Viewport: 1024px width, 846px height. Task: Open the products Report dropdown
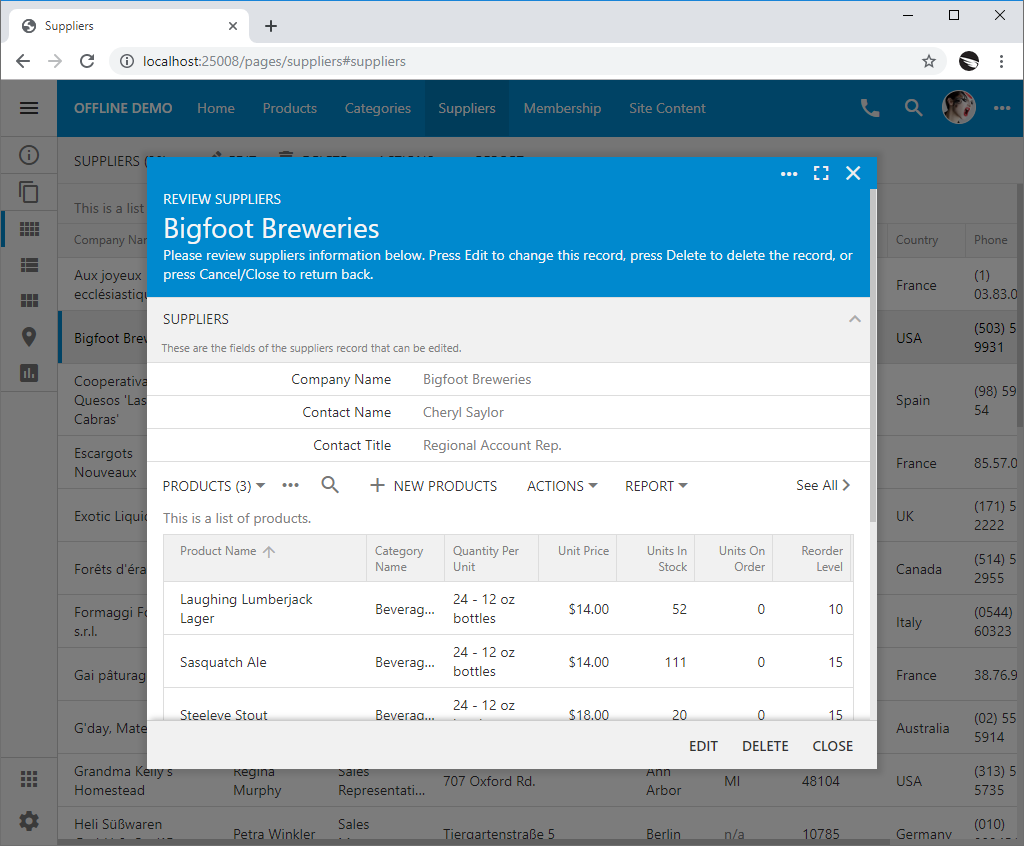click(x=656, y=486)
